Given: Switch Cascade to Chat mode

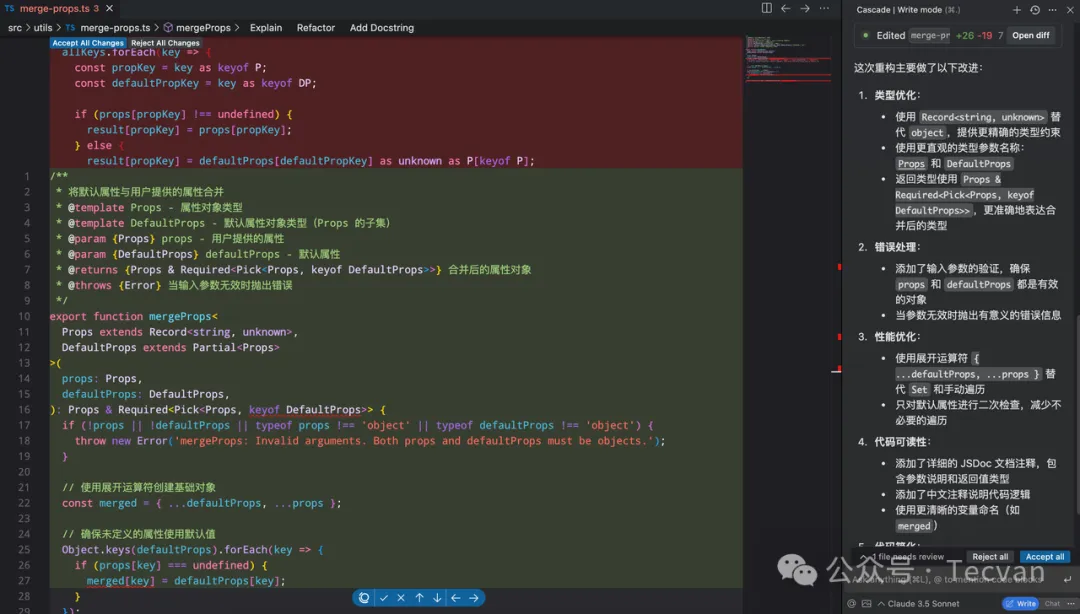Looking at the screenshot, I should click(1052, 604).
